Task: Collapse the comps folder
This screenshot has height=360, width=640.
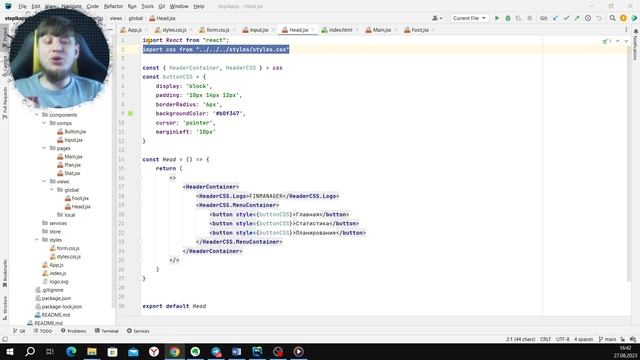Action: 44,123
